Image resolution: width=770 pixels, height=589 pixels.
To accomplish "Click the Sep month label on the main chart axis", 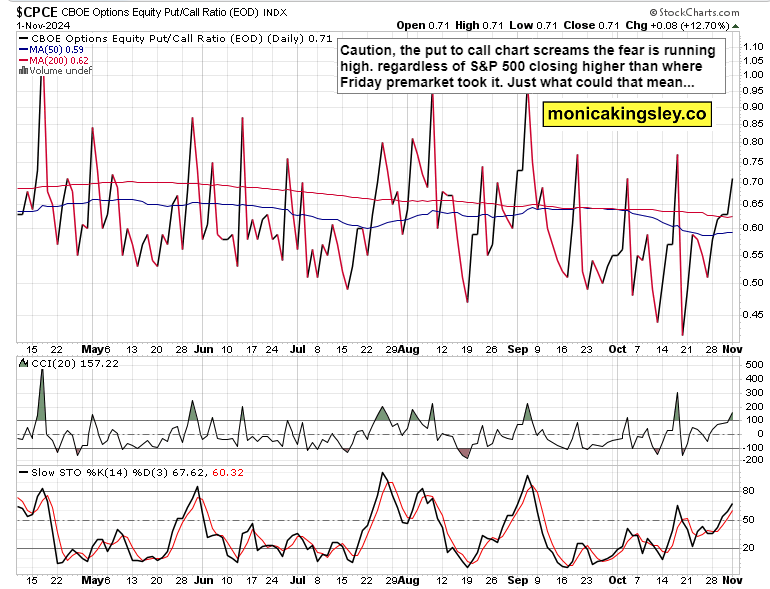I will point(517,351).
